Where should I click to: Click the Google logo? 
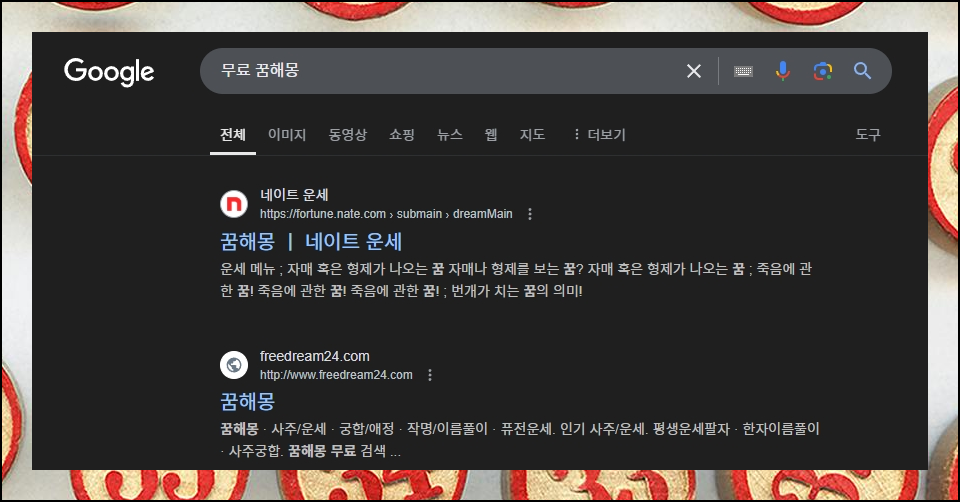coord(109,72)
